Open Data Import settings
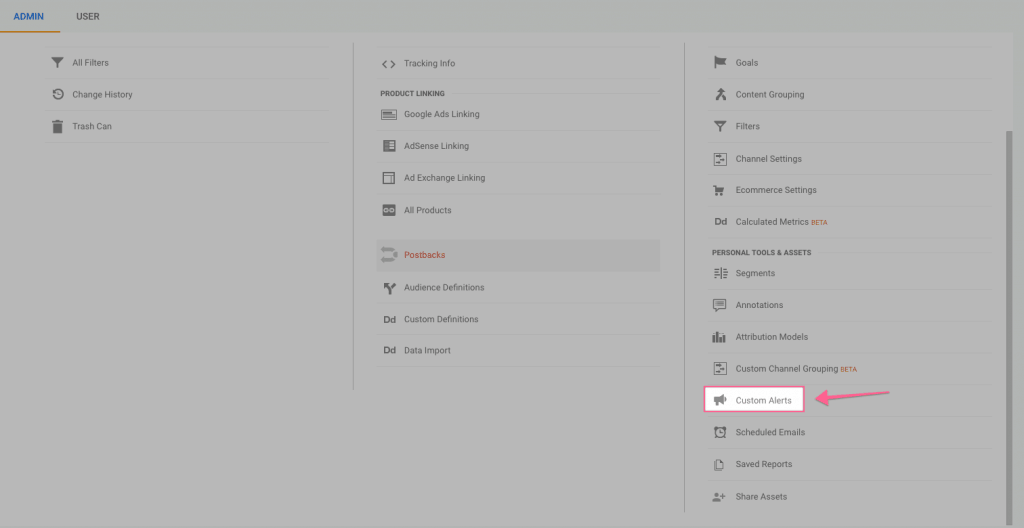1024x528 pixels. [x=427, y=351]
